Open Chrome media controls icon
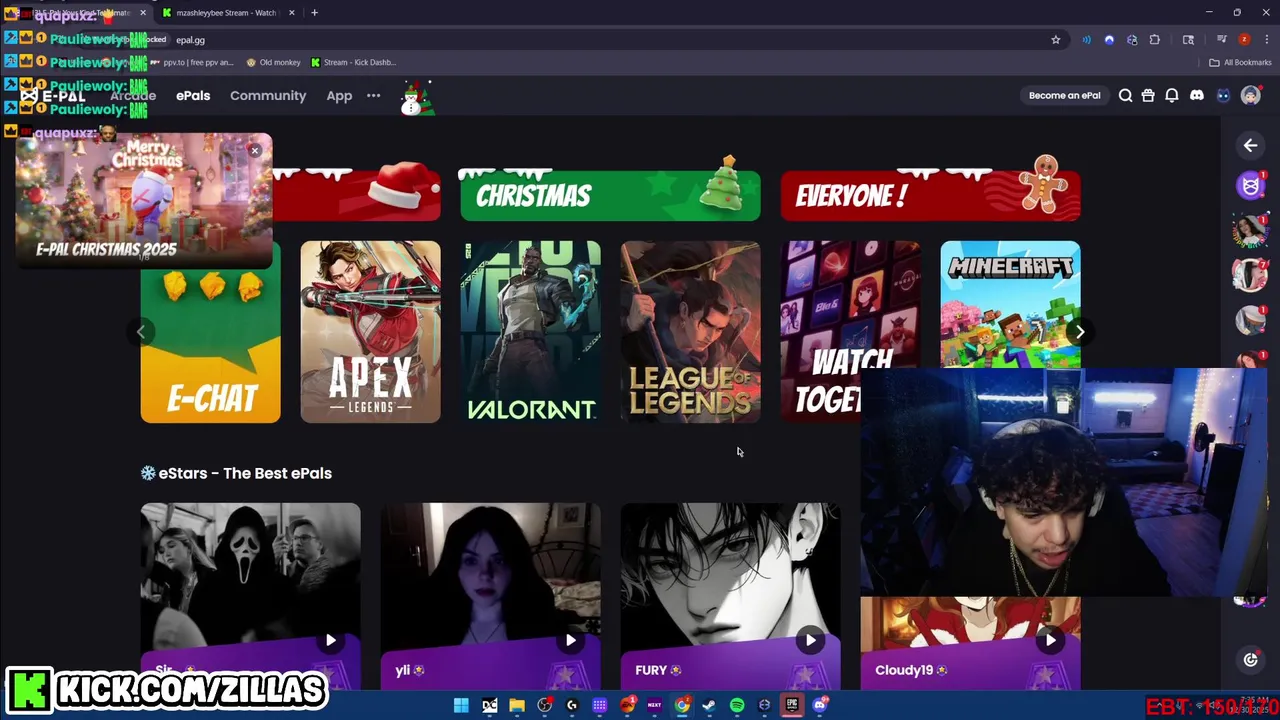The height and width of the screenshot is (720, 1280). pos(1221,40)
